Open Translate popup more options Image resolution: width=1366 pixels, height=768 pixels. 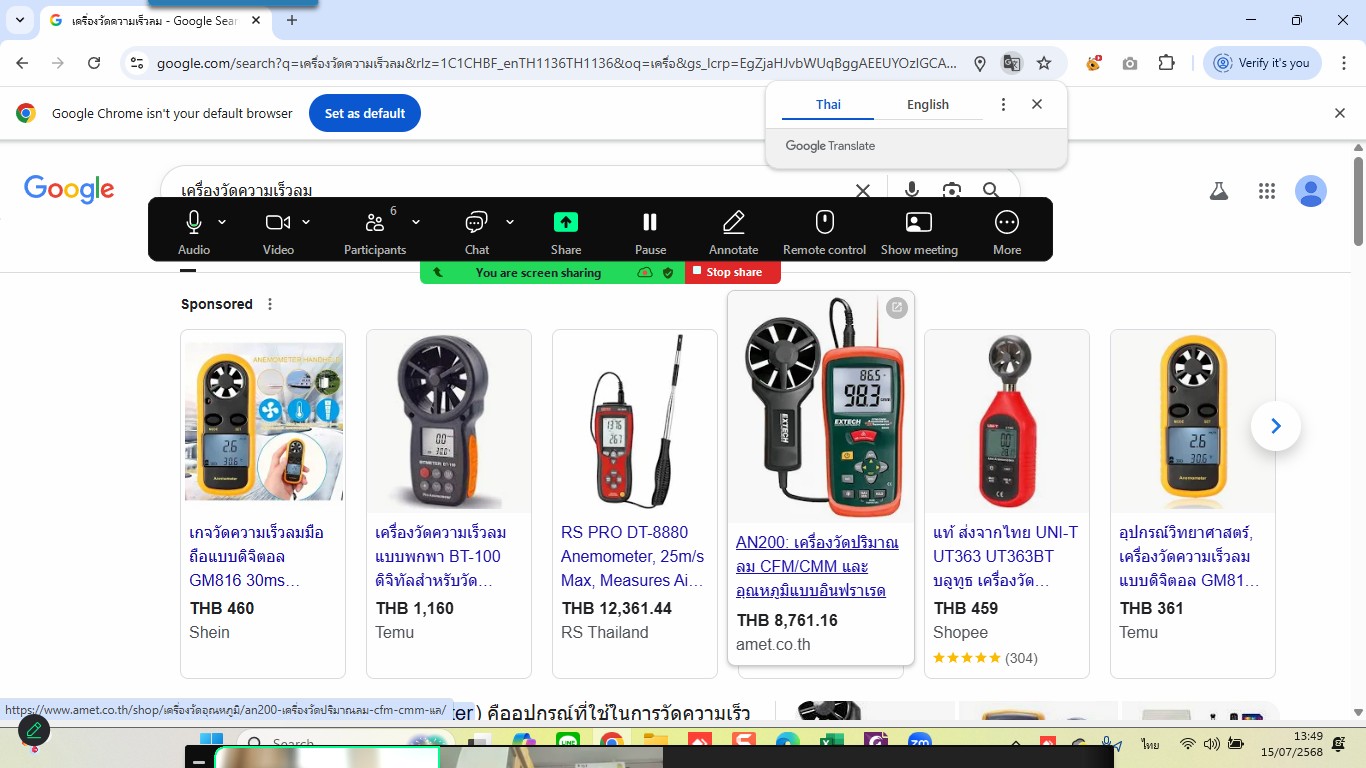click(1003, 104)
